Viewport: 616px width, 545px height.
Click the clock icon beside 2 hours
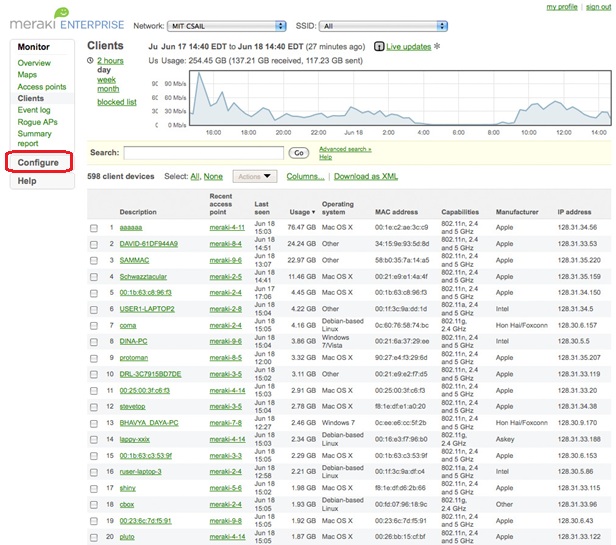(x=90, y=61)
